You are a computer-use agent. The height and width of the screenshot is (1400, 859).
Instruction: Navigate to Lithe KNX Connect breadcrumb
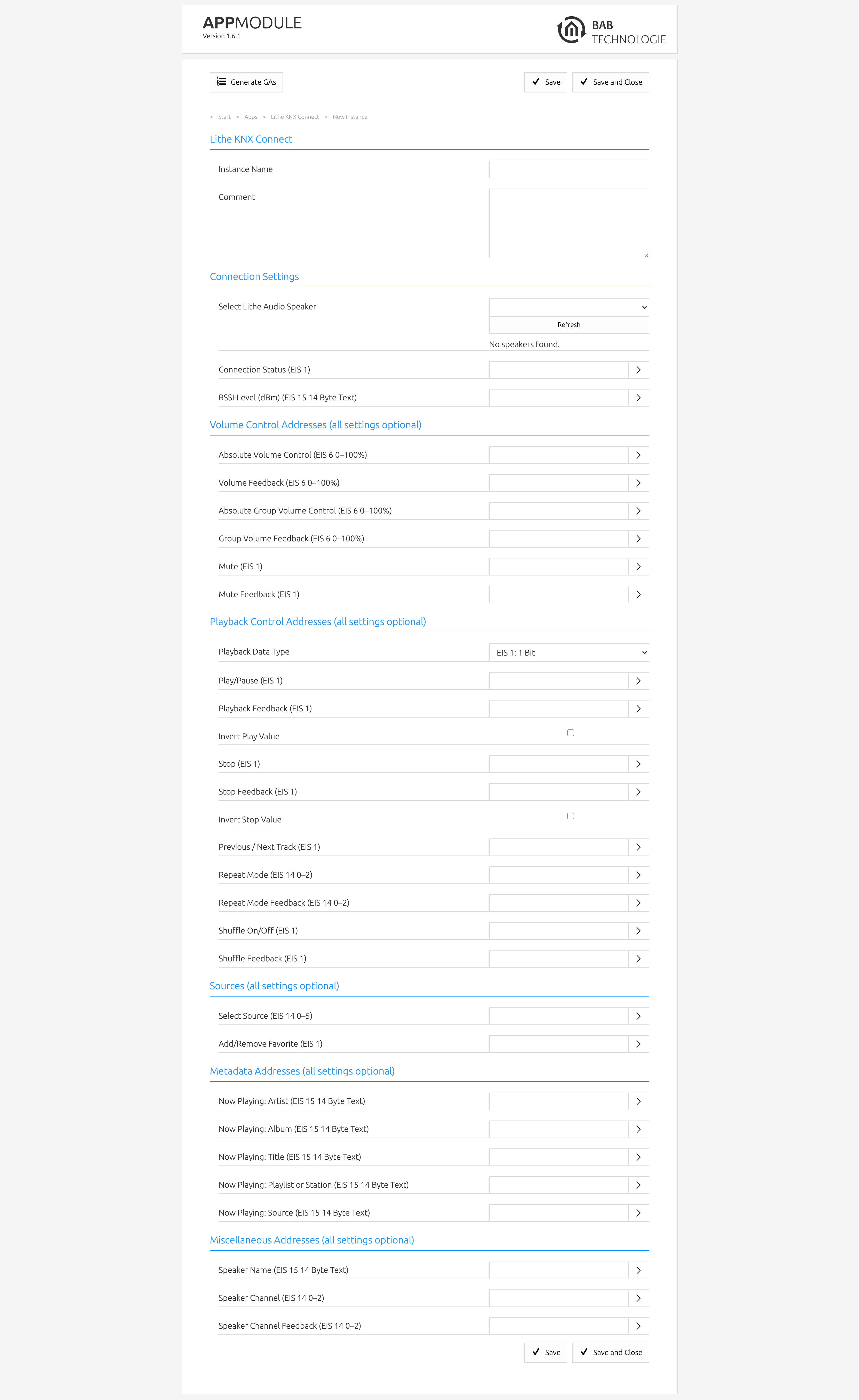pyautogui.click(x=295, y=117)
